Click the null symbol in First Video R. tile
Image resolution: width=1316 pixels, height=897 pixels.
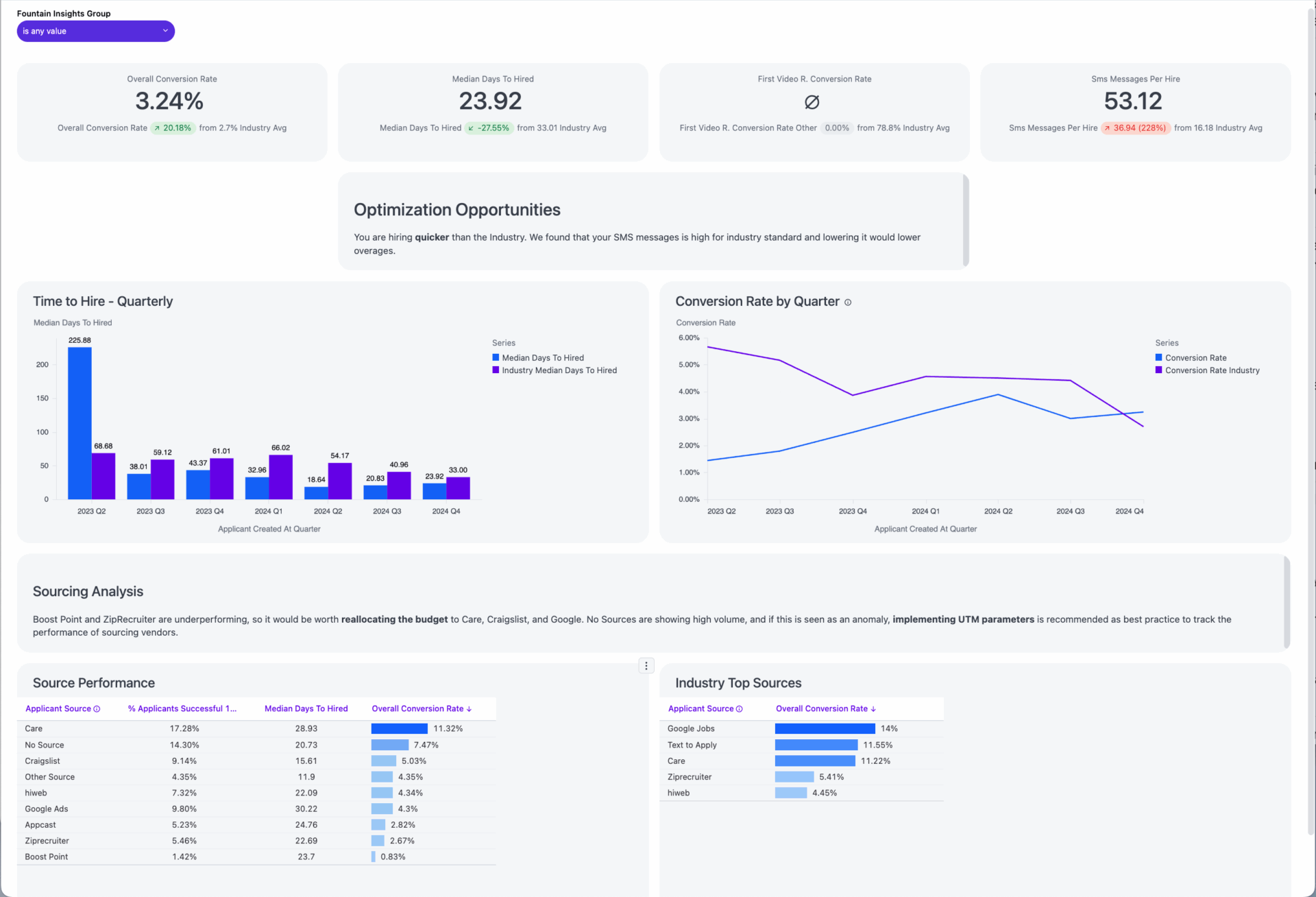click(812, 102)
